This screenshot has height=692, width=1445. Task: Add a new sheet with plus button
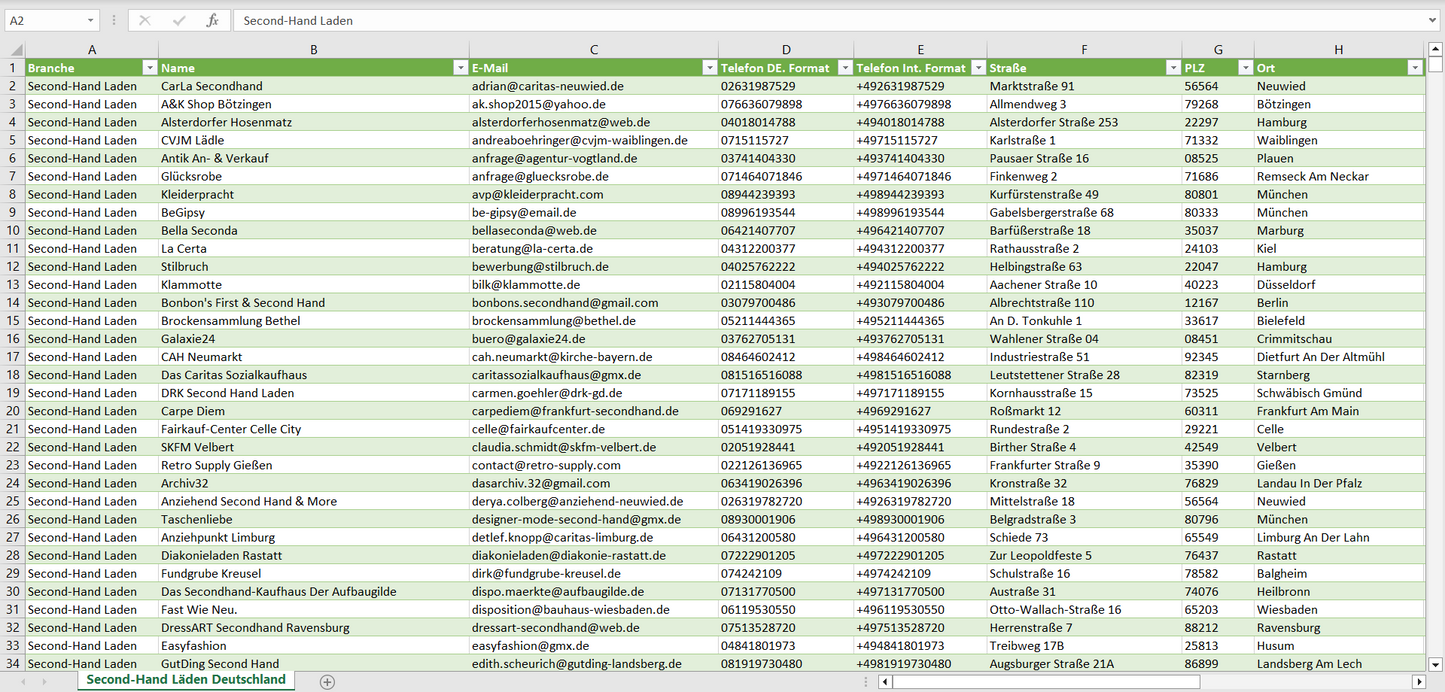327,681
